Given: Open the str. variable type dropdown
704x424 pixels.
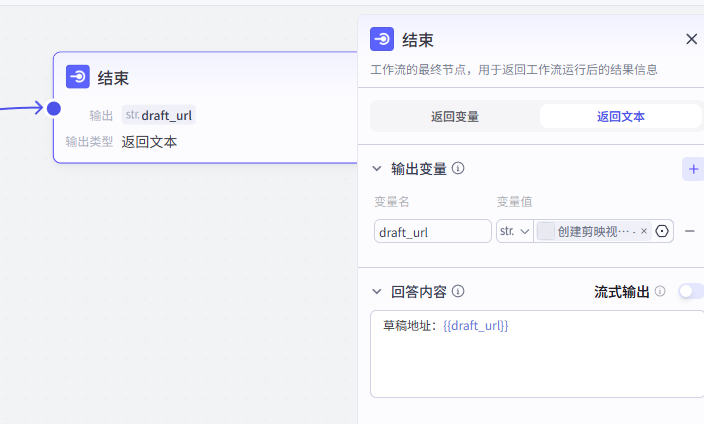Looking at the screenshot, I should 514,231.
